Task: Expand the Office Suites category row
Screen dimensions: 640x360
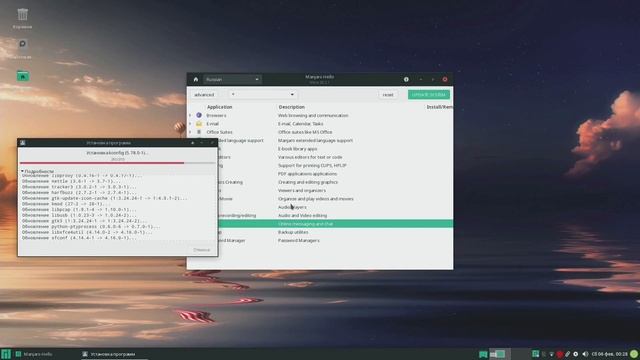Action: tap(190, 132)
